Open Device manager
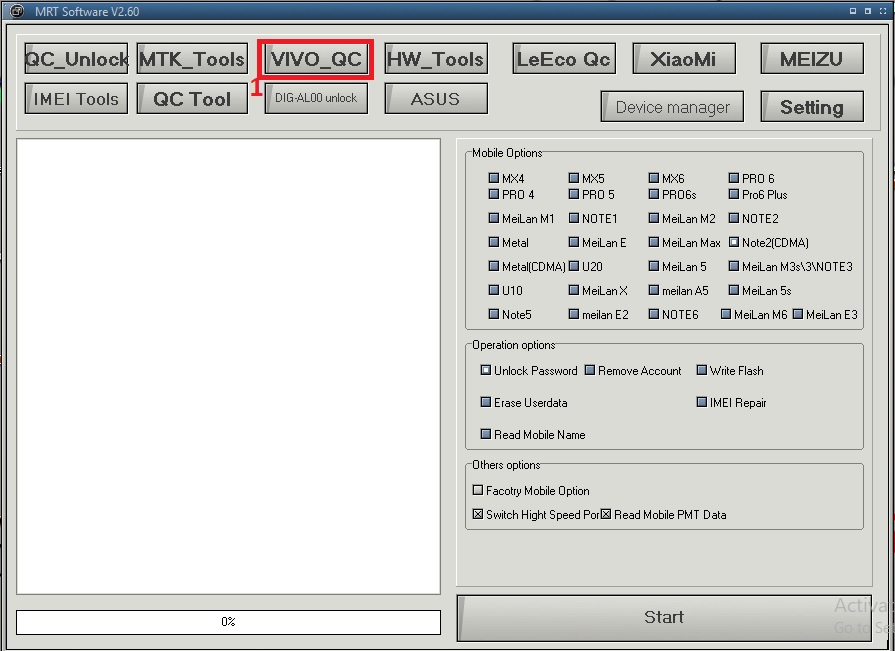This screenshot has height=651, width=895. (672, 107)
